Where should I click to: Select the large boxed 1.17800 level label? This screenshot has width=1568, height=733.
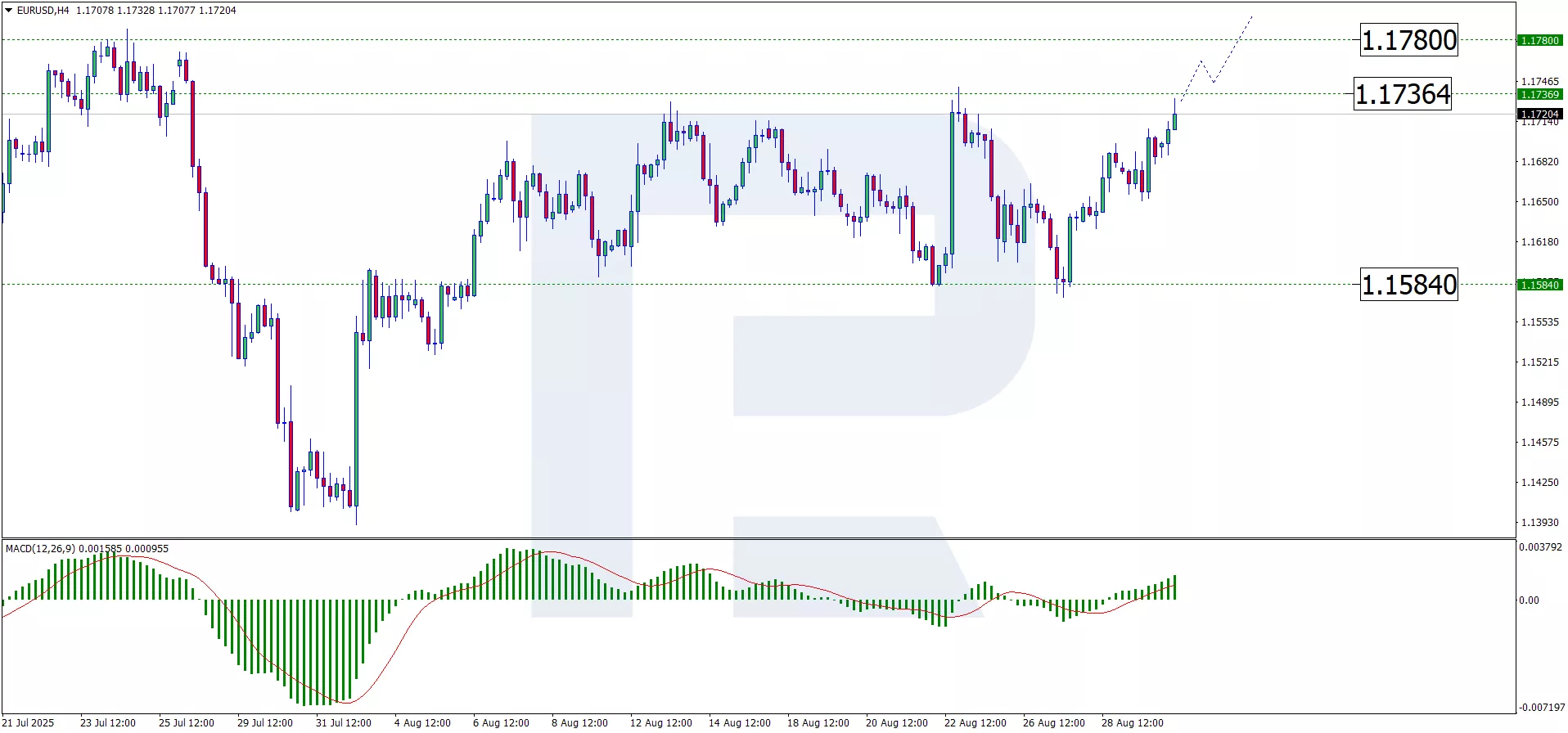(x=1408, y=40)
